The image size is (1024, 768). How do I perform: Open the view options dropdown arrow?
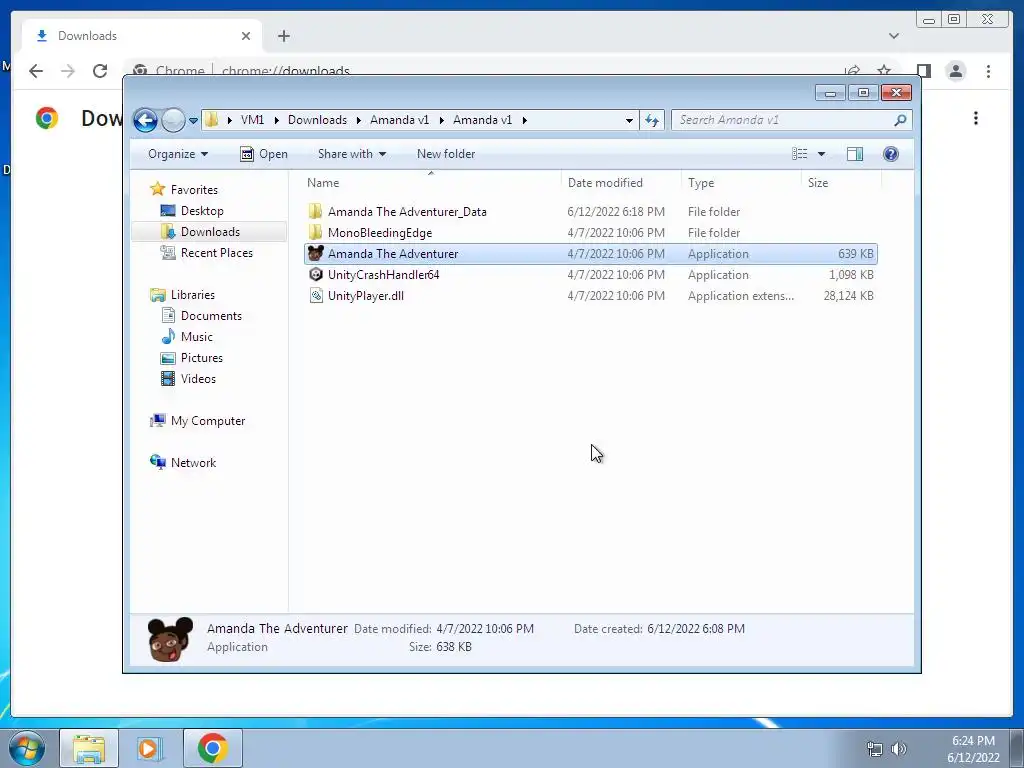[x=822, y=154]
